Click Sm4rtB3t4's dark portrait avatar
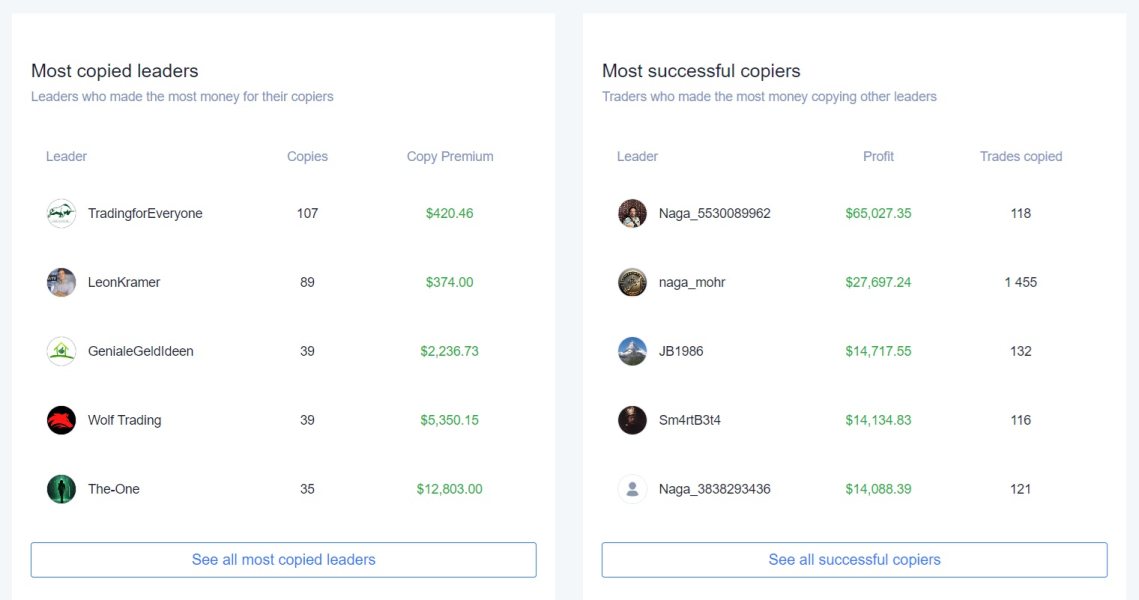 tap(632, 420)
